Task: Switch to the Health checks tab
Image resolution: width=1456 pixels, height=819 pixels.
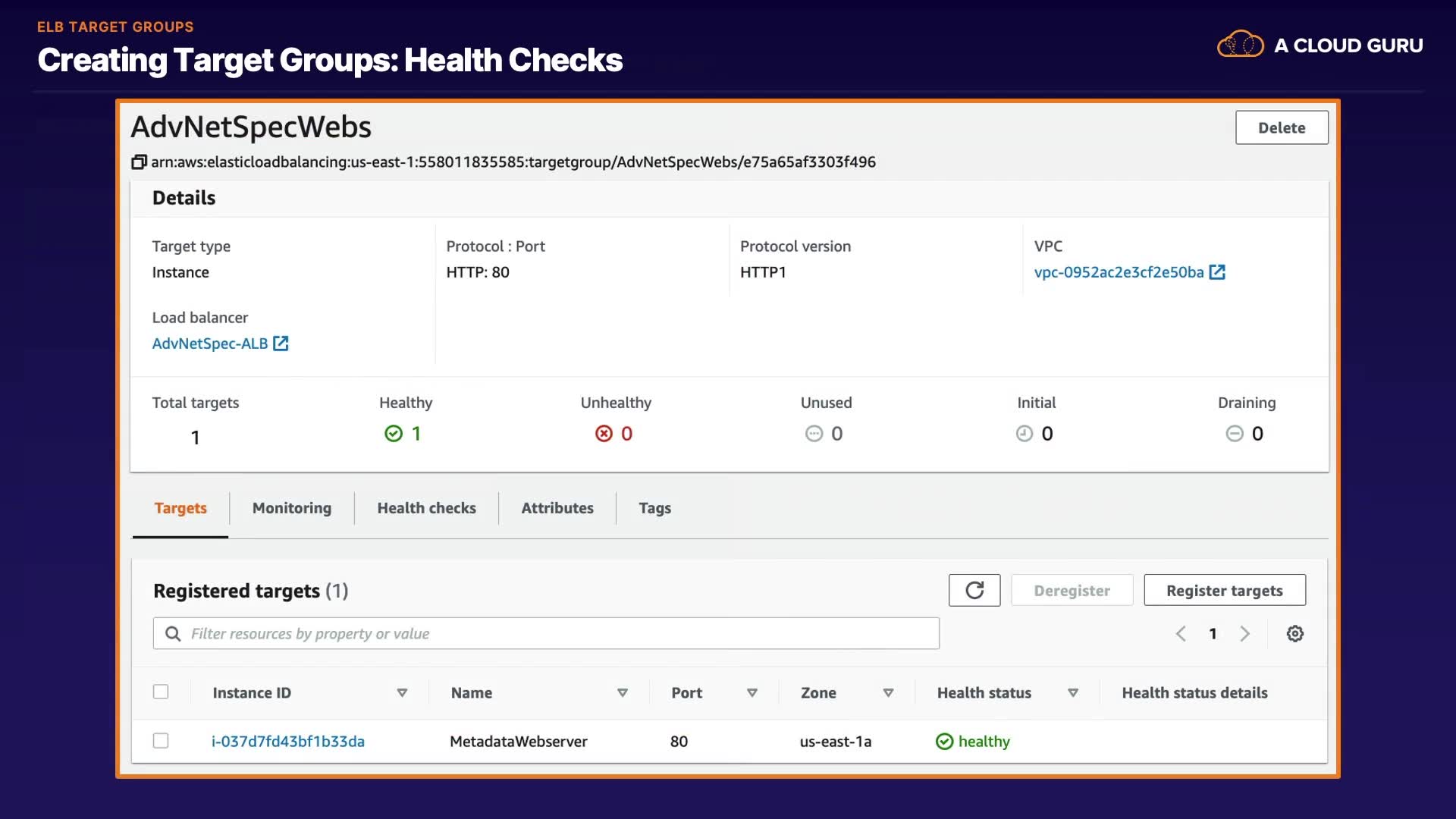Action: click(426, 508)
